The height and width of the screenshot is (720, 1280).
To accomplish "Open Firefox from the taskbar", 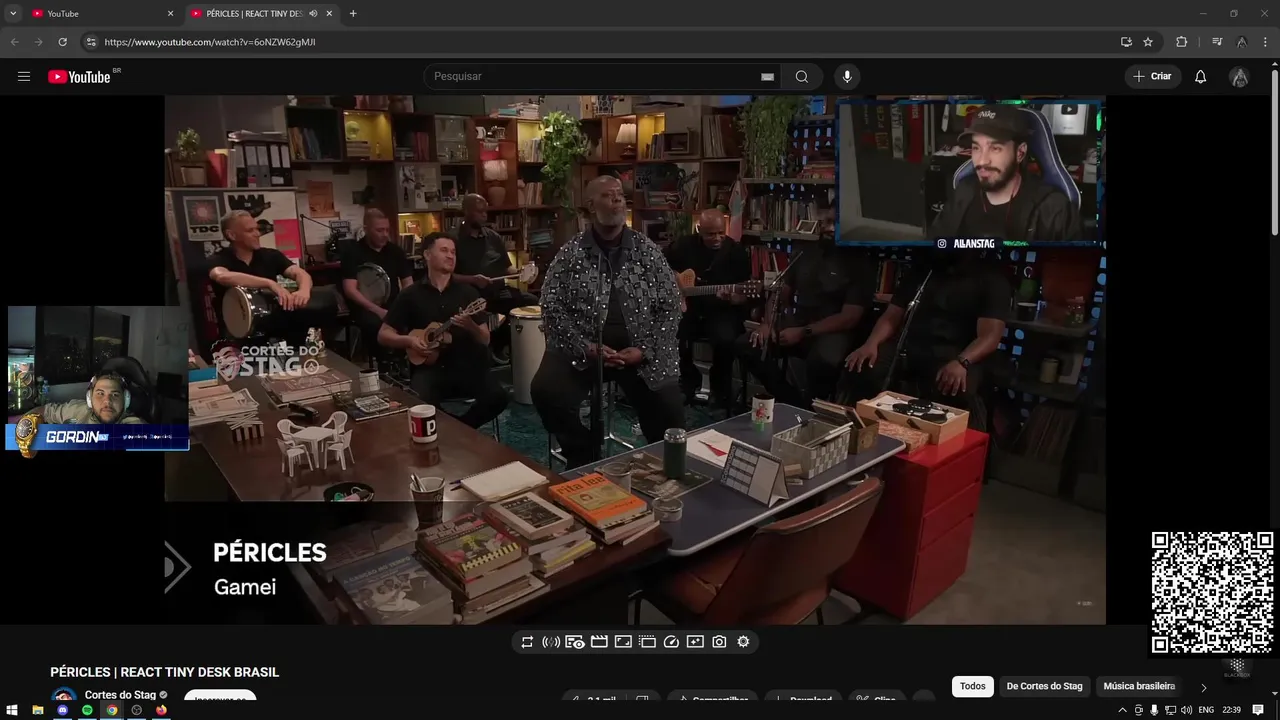I will (x=161, y=710).
